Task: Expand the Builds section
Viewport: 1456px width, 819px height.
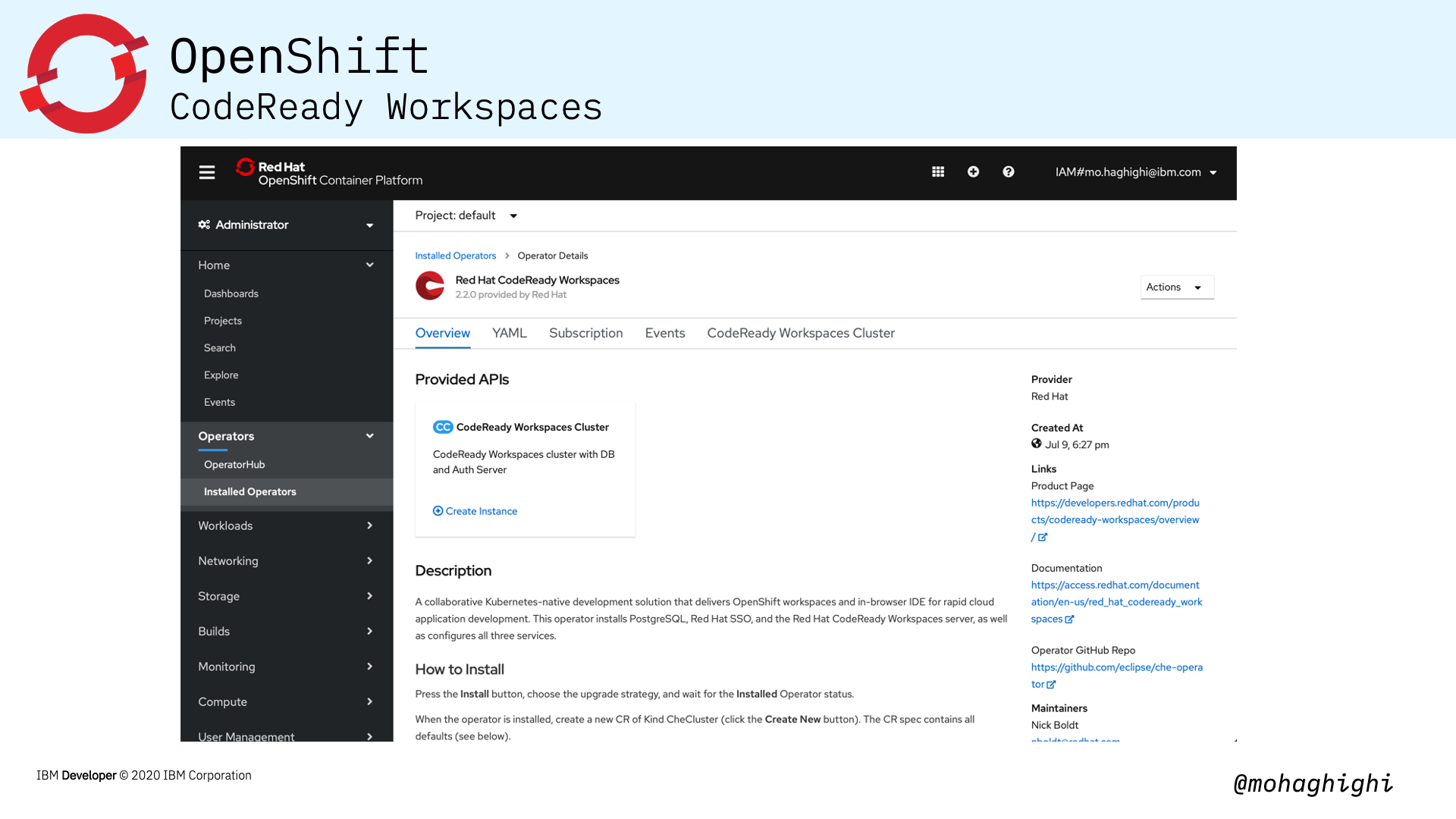Action: coord(287,632)
